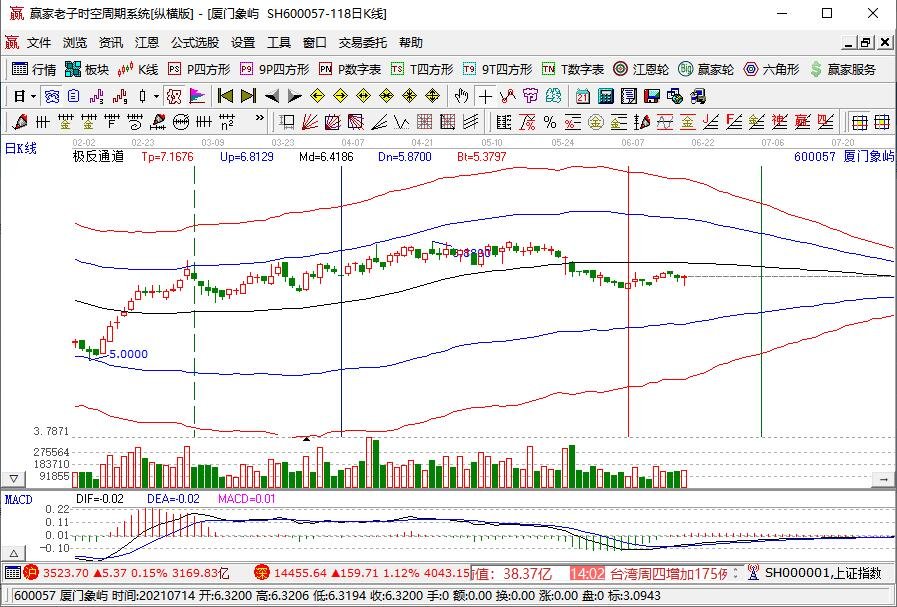Open the 行情 quotes view
The width and height of the screenshot is (897, 607).
(x=34, y=69)
